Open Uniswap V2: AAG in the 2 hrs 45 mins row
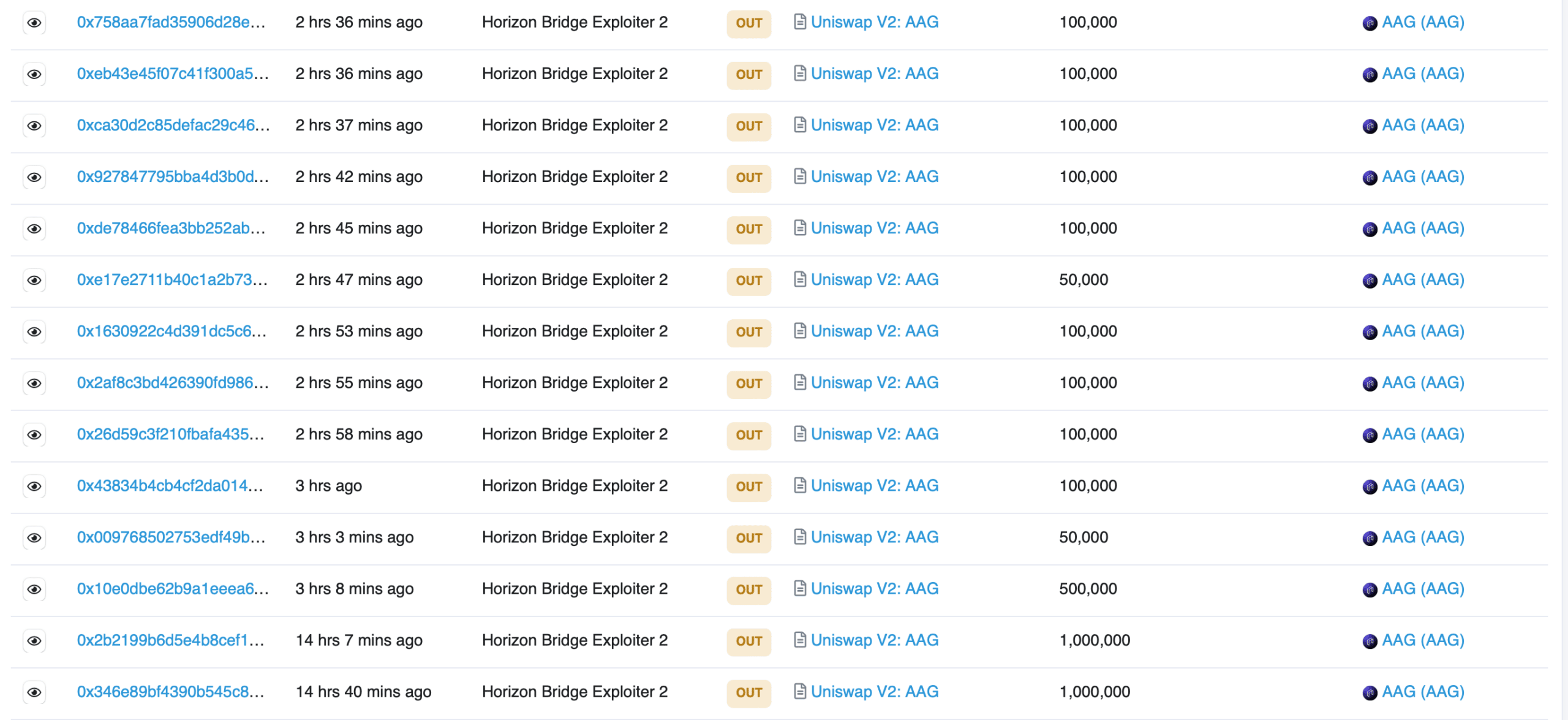Viewport: 1568px width, 720px height. pyautogui.click(x=874, y=228)
